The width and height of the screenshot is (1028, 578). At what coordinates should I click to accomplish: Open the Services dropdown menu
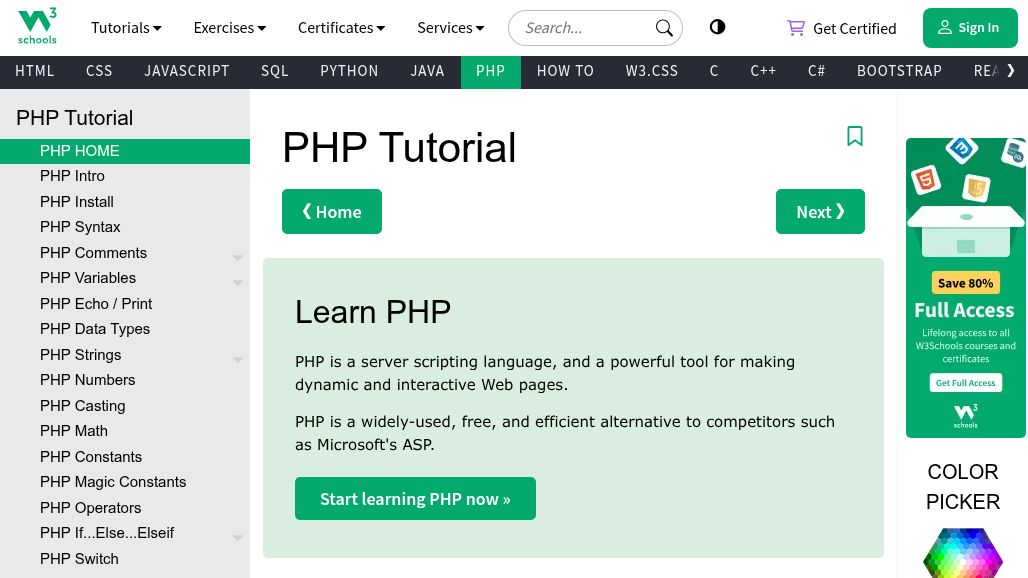pos(450,28)
